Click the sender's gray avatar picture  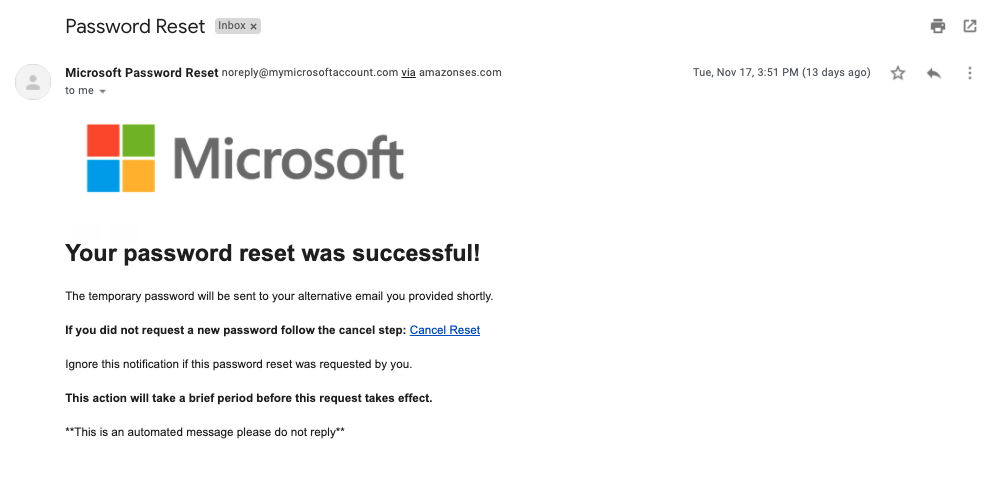point(33,82)
